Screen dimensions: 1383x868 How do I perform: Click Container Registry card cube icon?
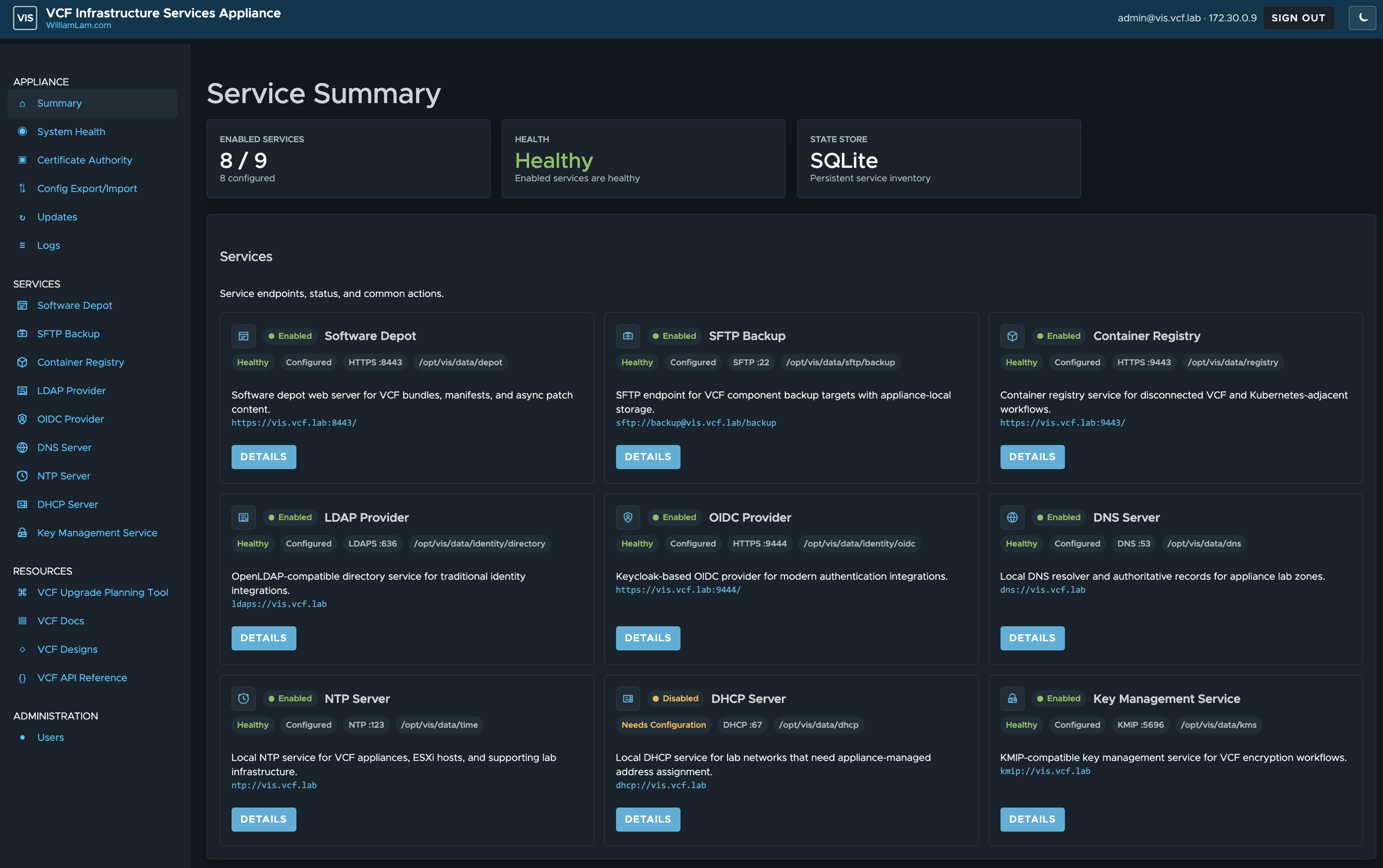coord(1012,336)
